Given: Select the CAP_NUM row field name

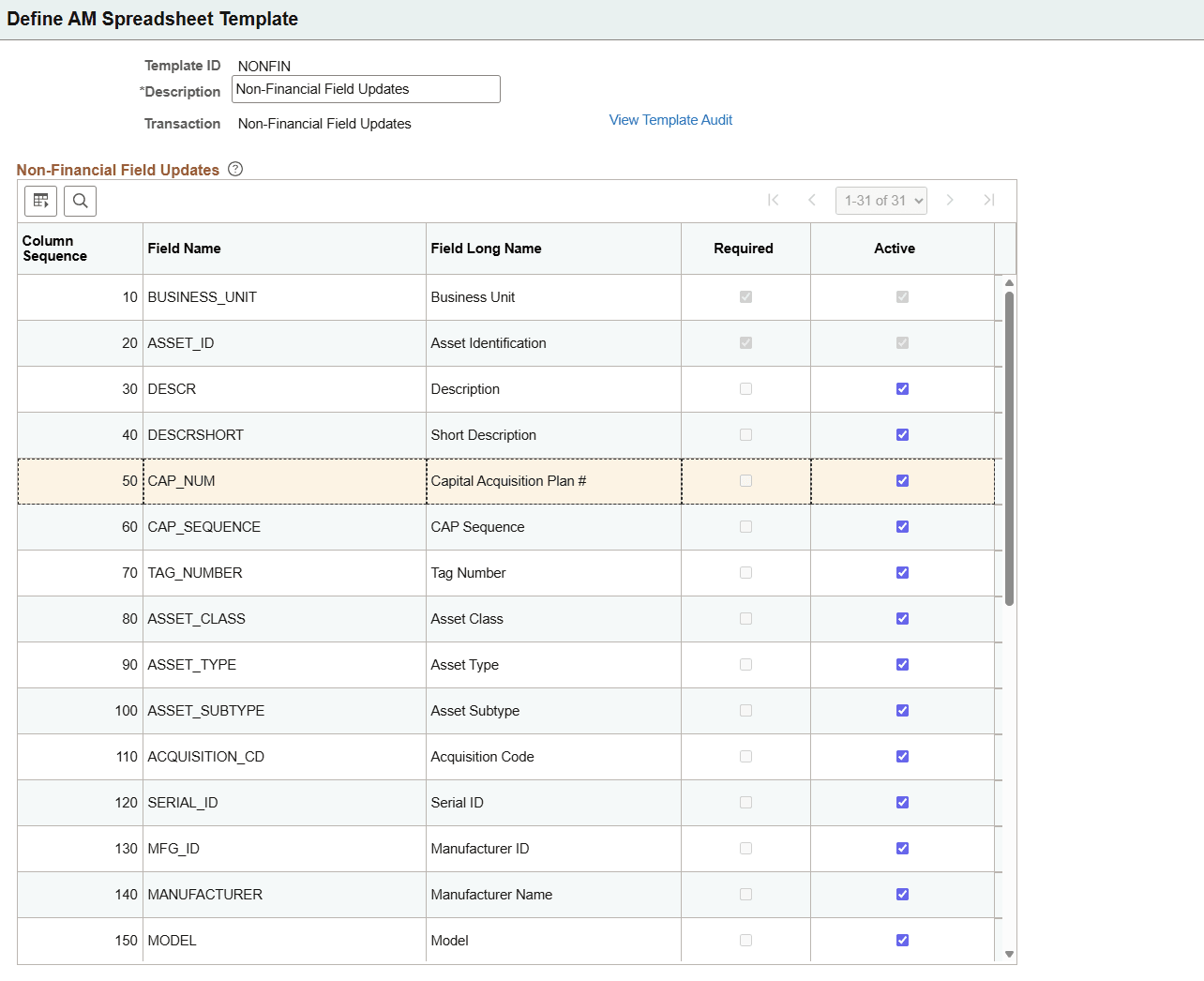Looking at the screenshot, I should click(x=182, y=481).
